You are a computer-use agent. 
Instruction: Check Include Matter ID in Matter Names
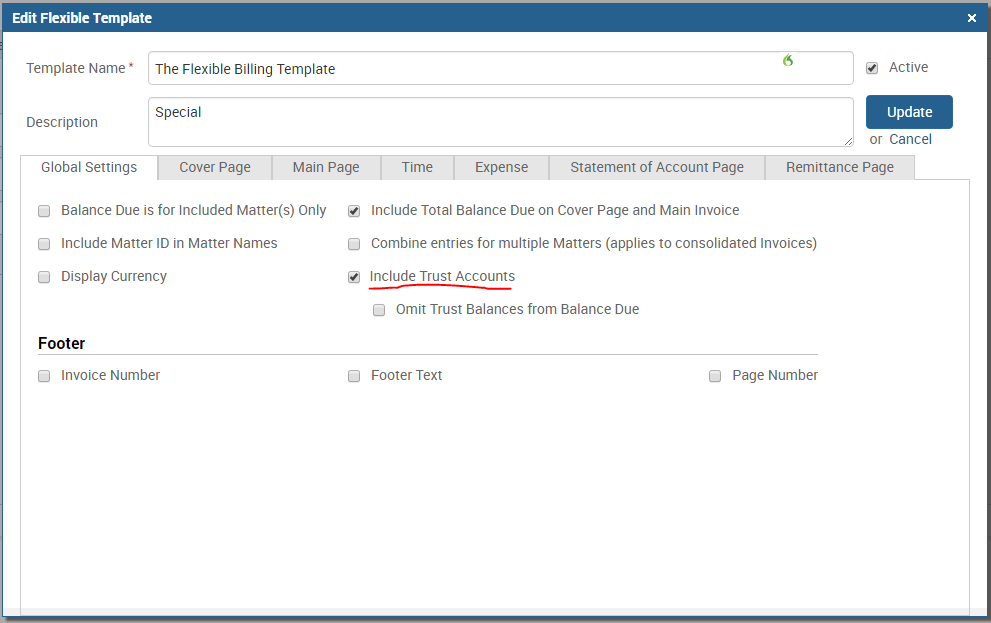coord(44,244)
